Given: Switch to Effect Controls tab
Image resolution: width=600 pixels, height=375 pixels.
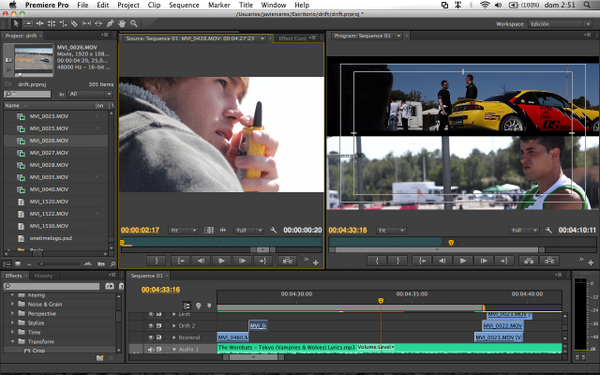Looking at the screenshot, I should (293, 38).
